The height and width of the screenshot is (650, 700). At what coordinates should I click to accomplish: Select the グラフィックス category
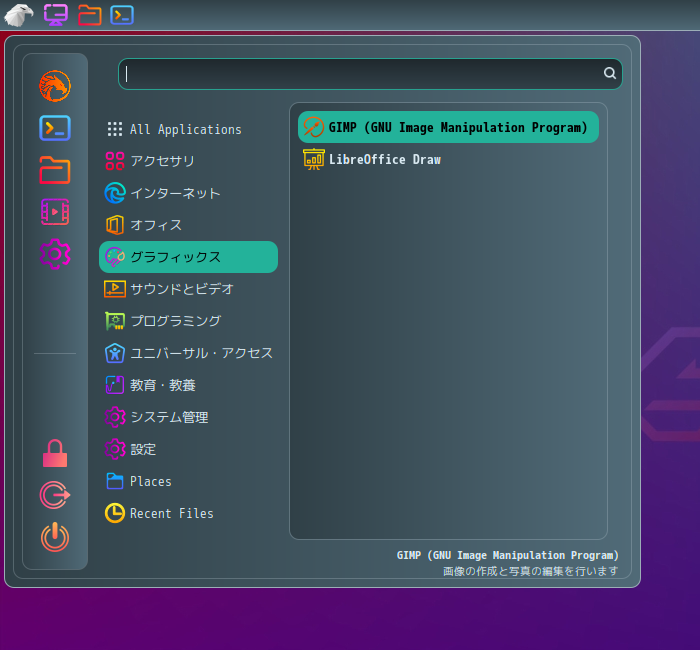188,257
